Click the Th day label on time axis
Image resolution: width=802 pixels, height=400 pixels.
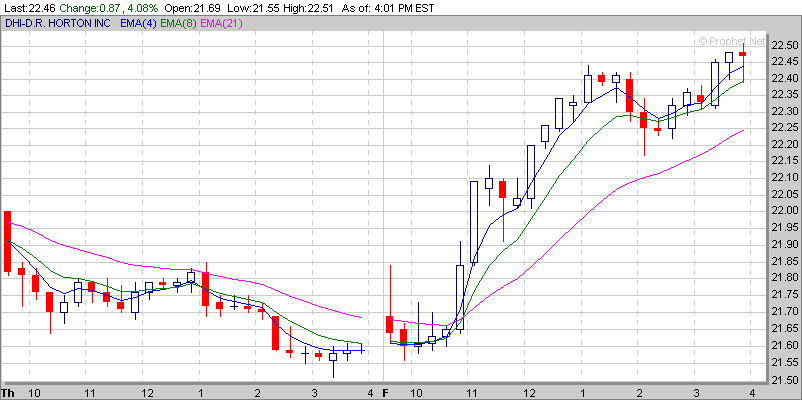(x=8, y=393)
